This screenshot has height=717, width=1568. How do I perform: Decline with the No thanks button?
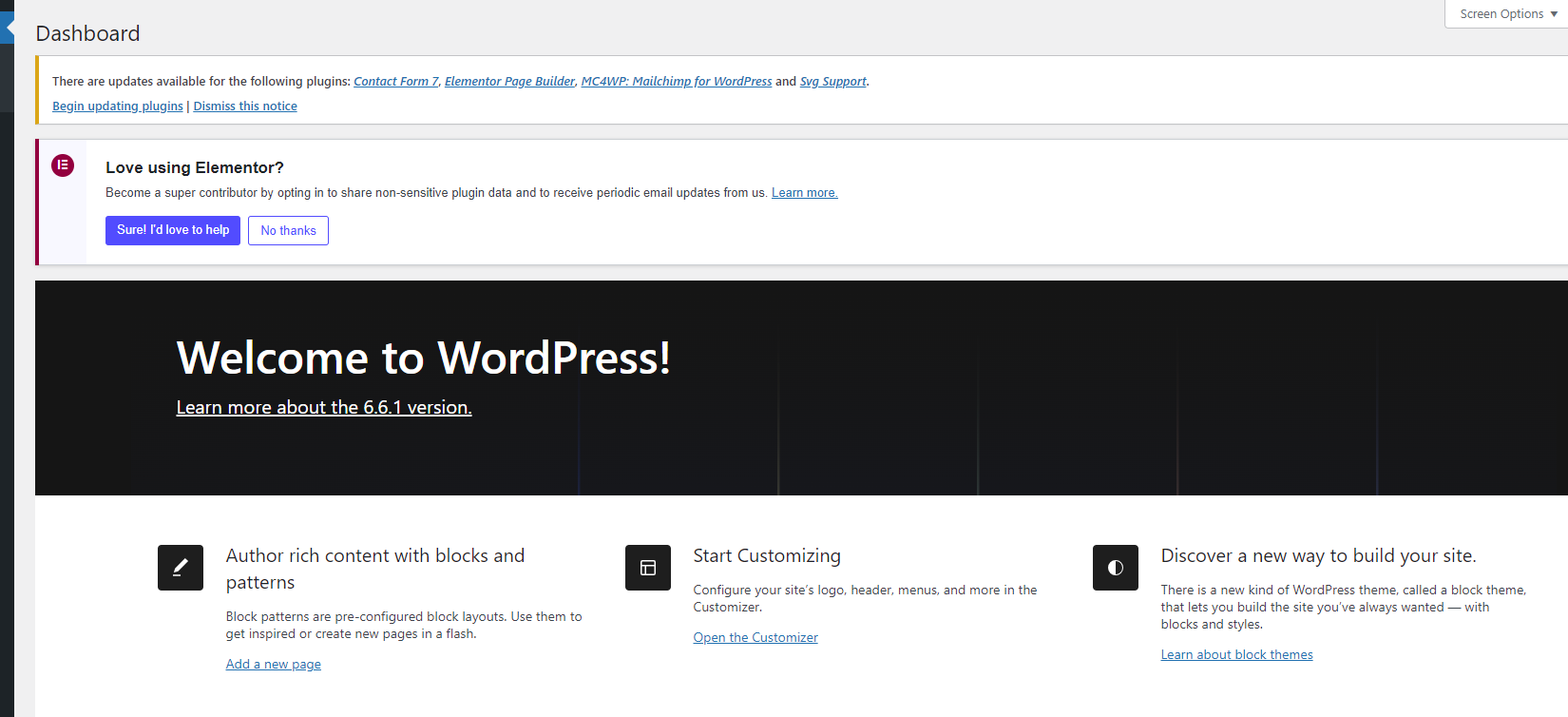point(288,230)
